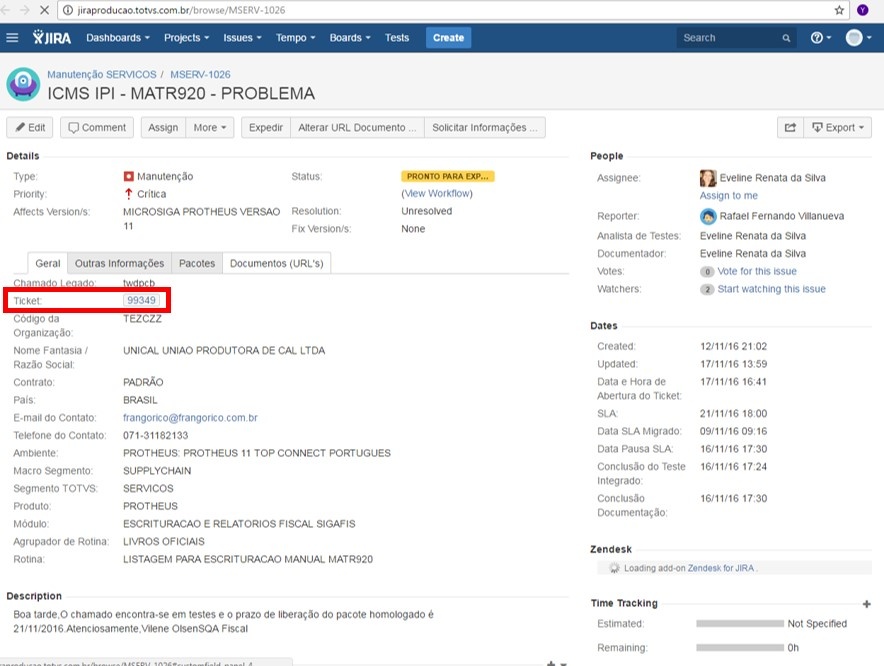Open Tests in the navigation bar
Screen dimensions: 884x666
coord(397,38)
